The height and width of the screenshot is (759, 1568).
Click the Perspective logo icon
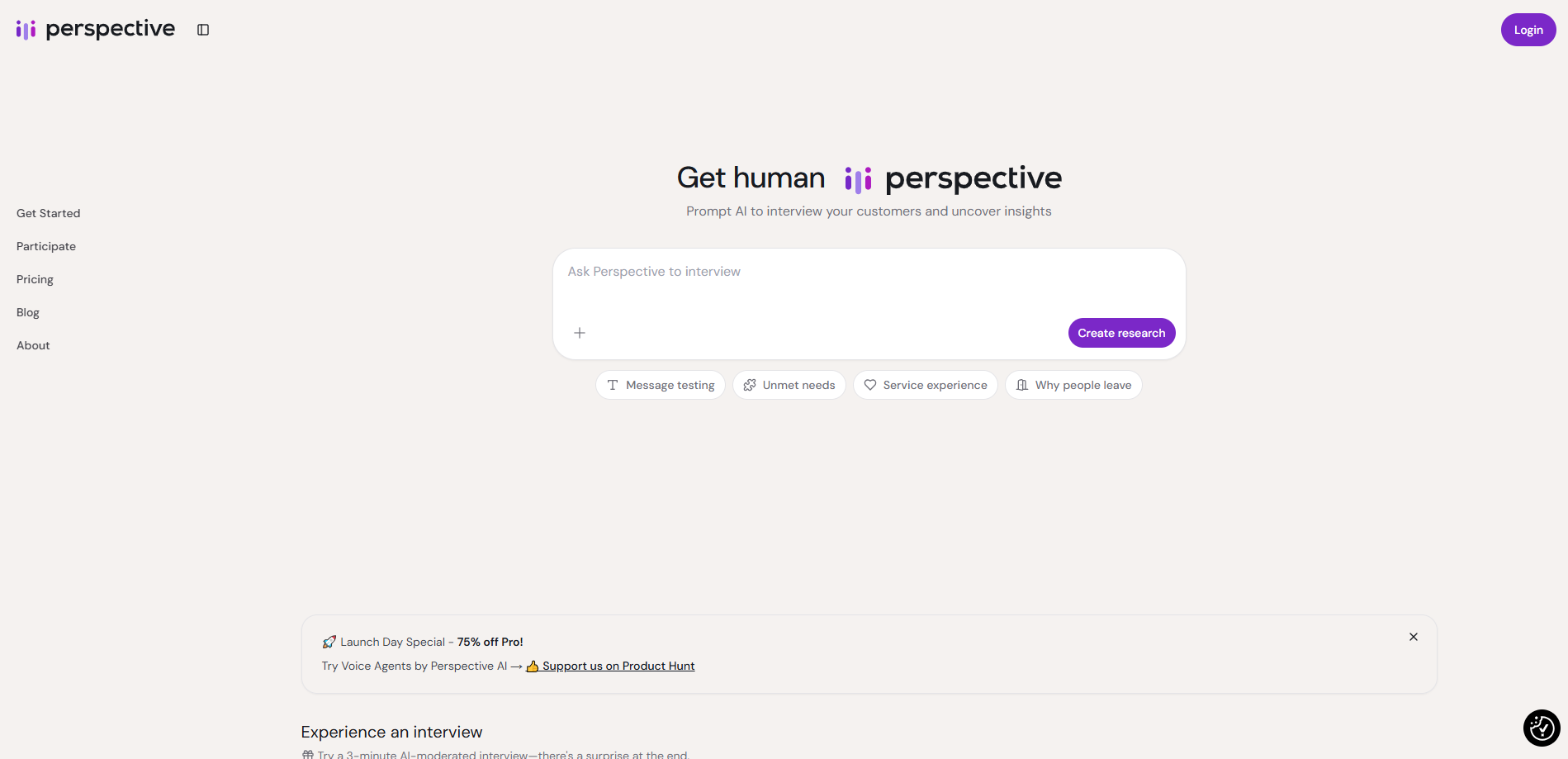[26, 30]
